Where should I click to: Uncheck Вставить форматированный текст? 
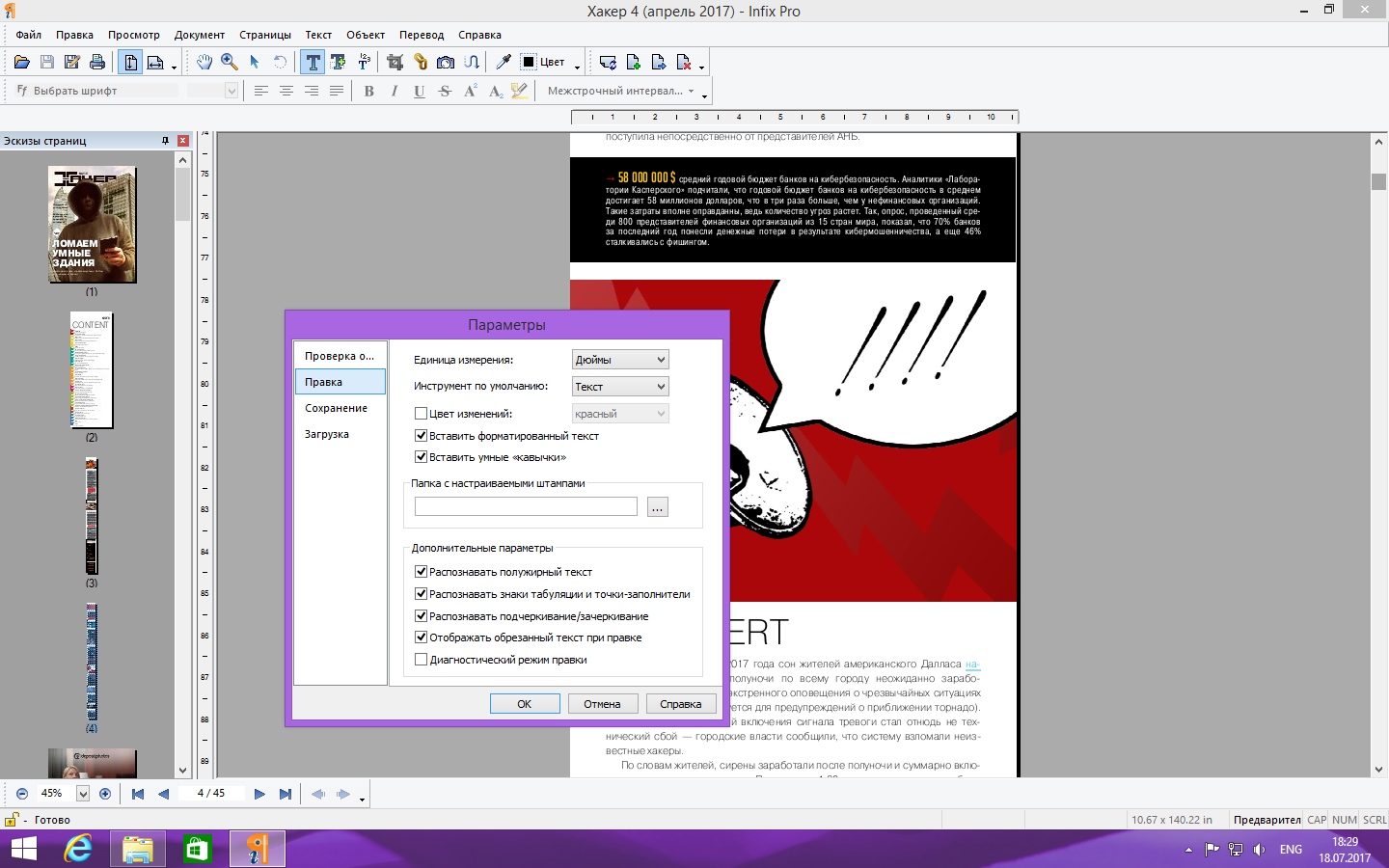421,435
